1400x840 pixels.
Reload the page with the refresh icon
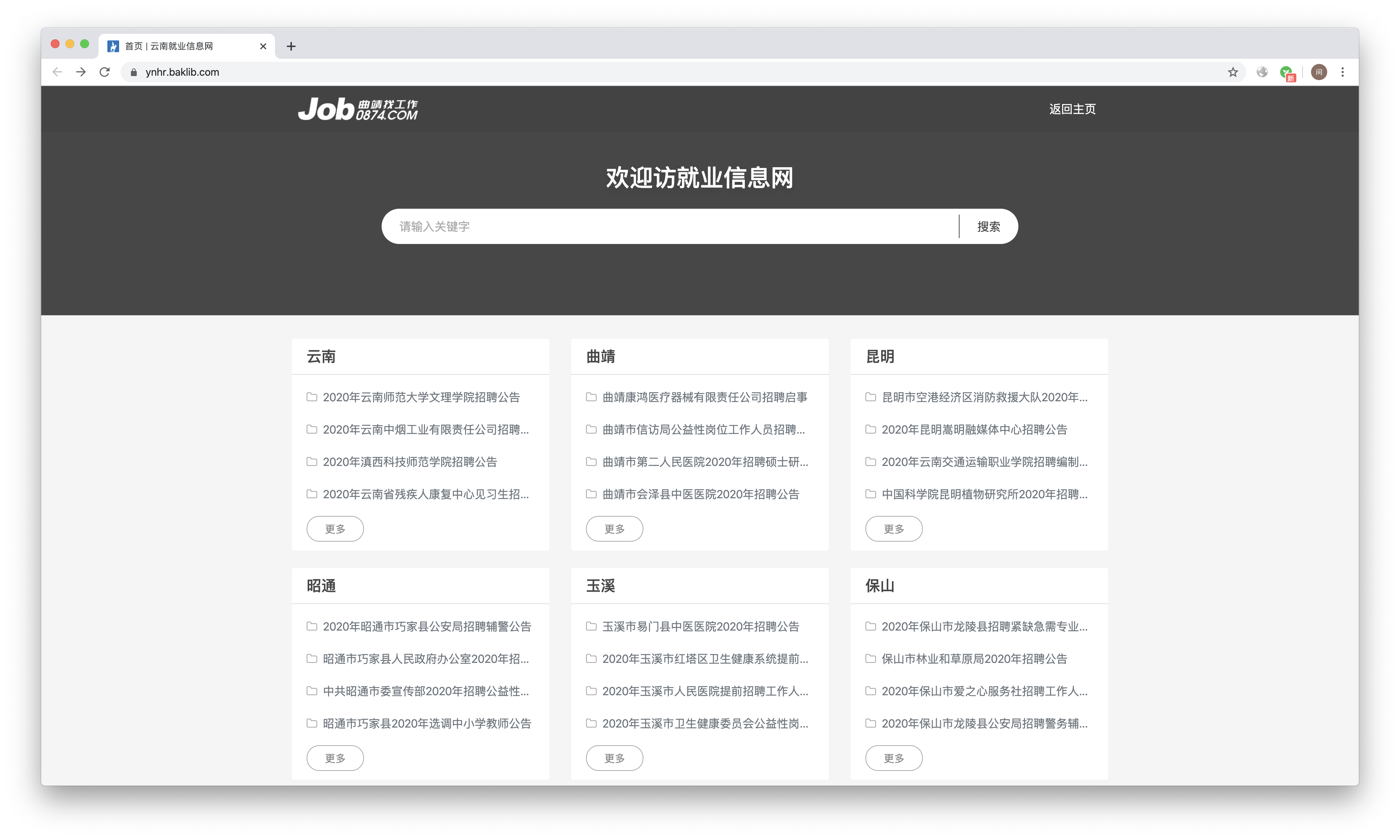coord(105,72)
